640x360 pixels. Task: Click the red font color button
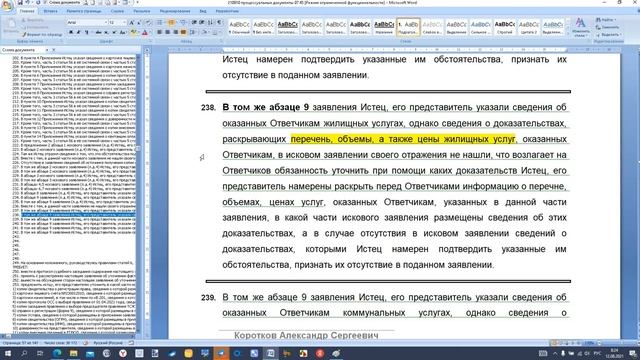144,32
